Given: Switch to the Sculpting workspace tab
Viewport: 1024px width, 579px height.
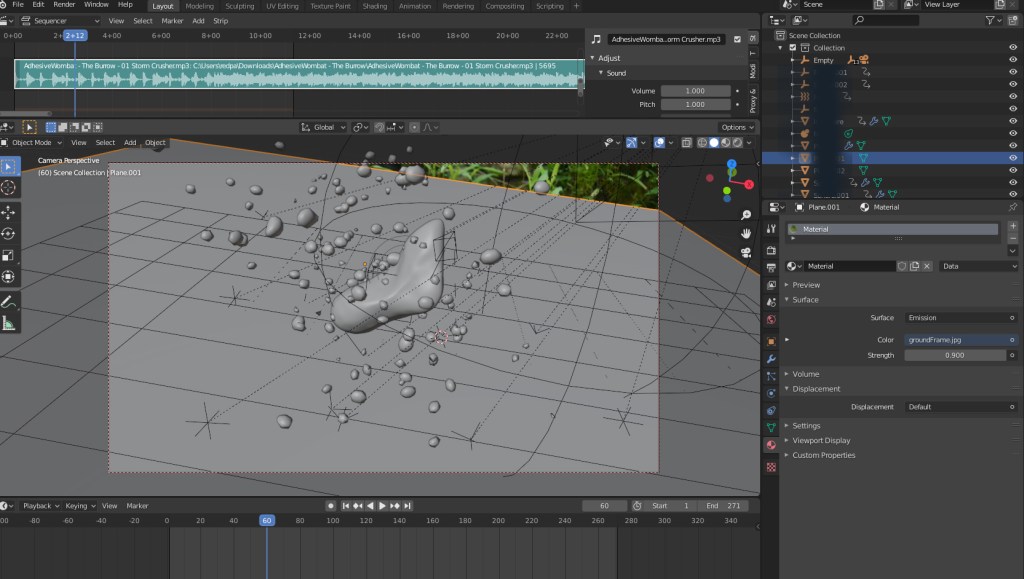Looking at the screenshot, I should coord(240,6).
